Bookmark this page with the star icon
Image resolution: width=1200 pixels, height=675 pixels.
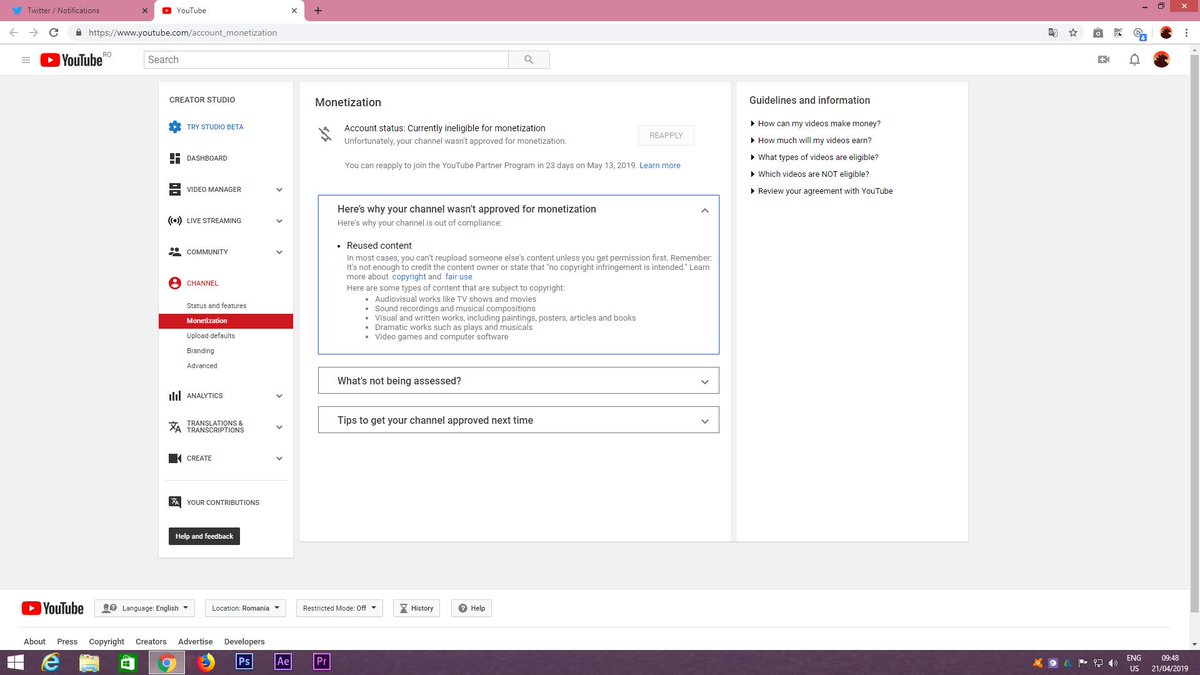(x=1073, y=32)
